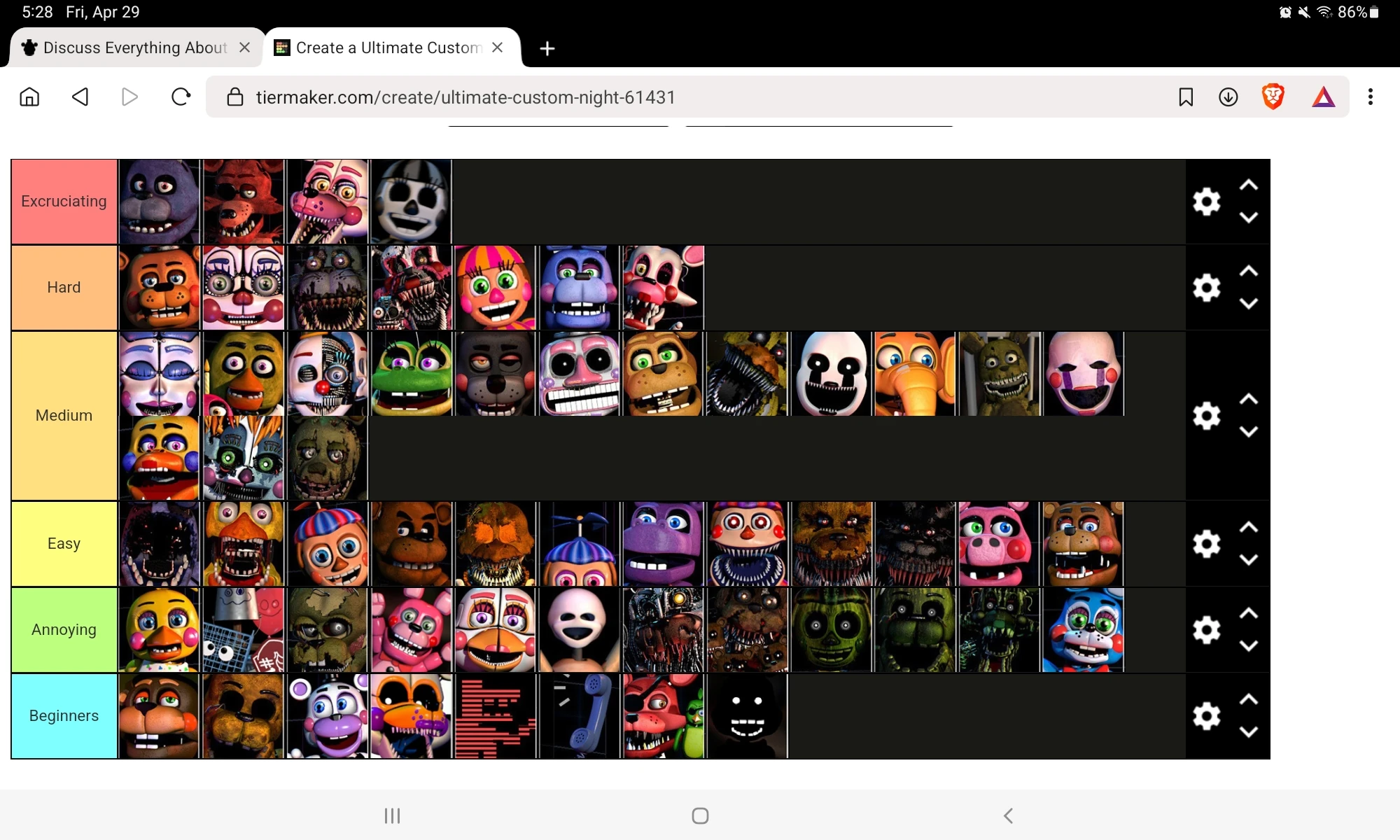The height and width of the screenshot is (840, 1400).
Task: Move the Annoying tier up with chevron
Action: [1249, 613]
